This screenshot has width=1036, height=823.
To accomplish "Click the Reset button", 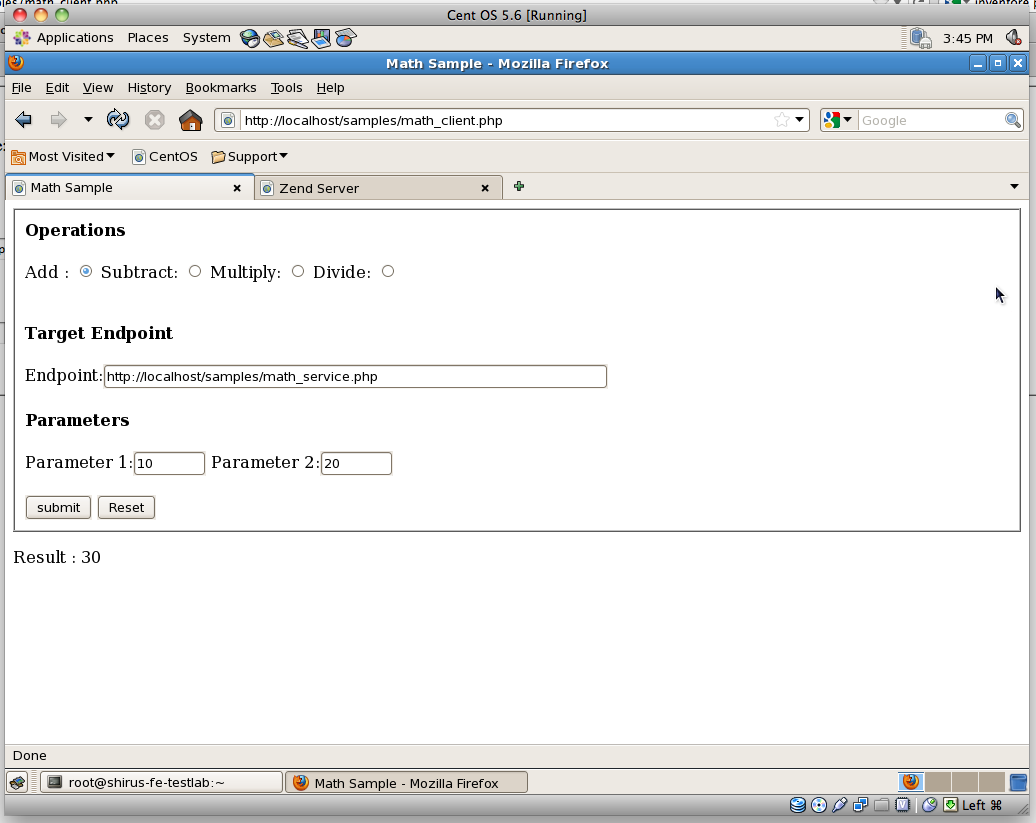I will (x=126, y=507).
